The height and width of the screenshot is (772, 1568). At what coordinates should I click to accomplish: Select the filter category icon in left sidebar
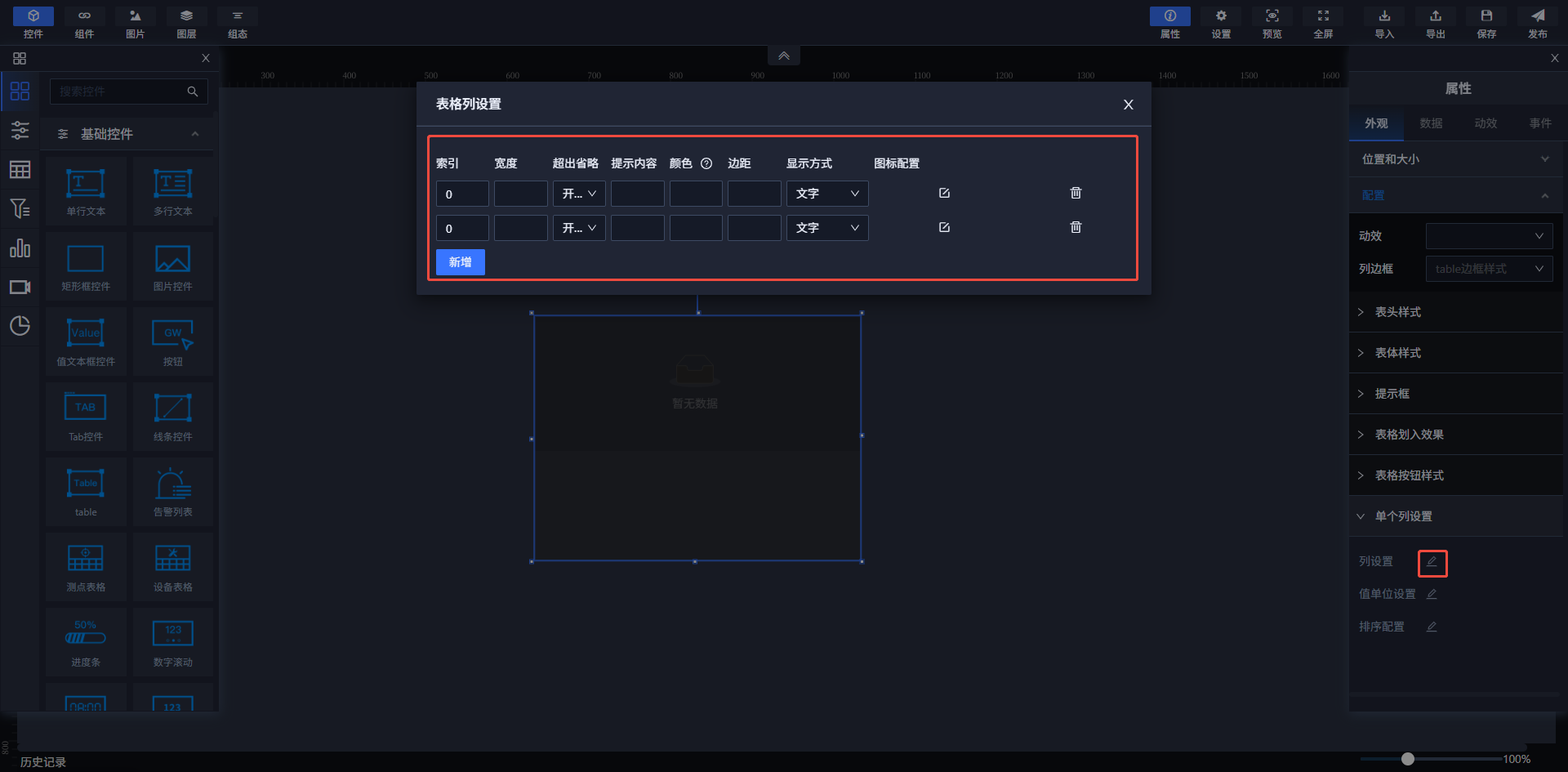(20, 208)
